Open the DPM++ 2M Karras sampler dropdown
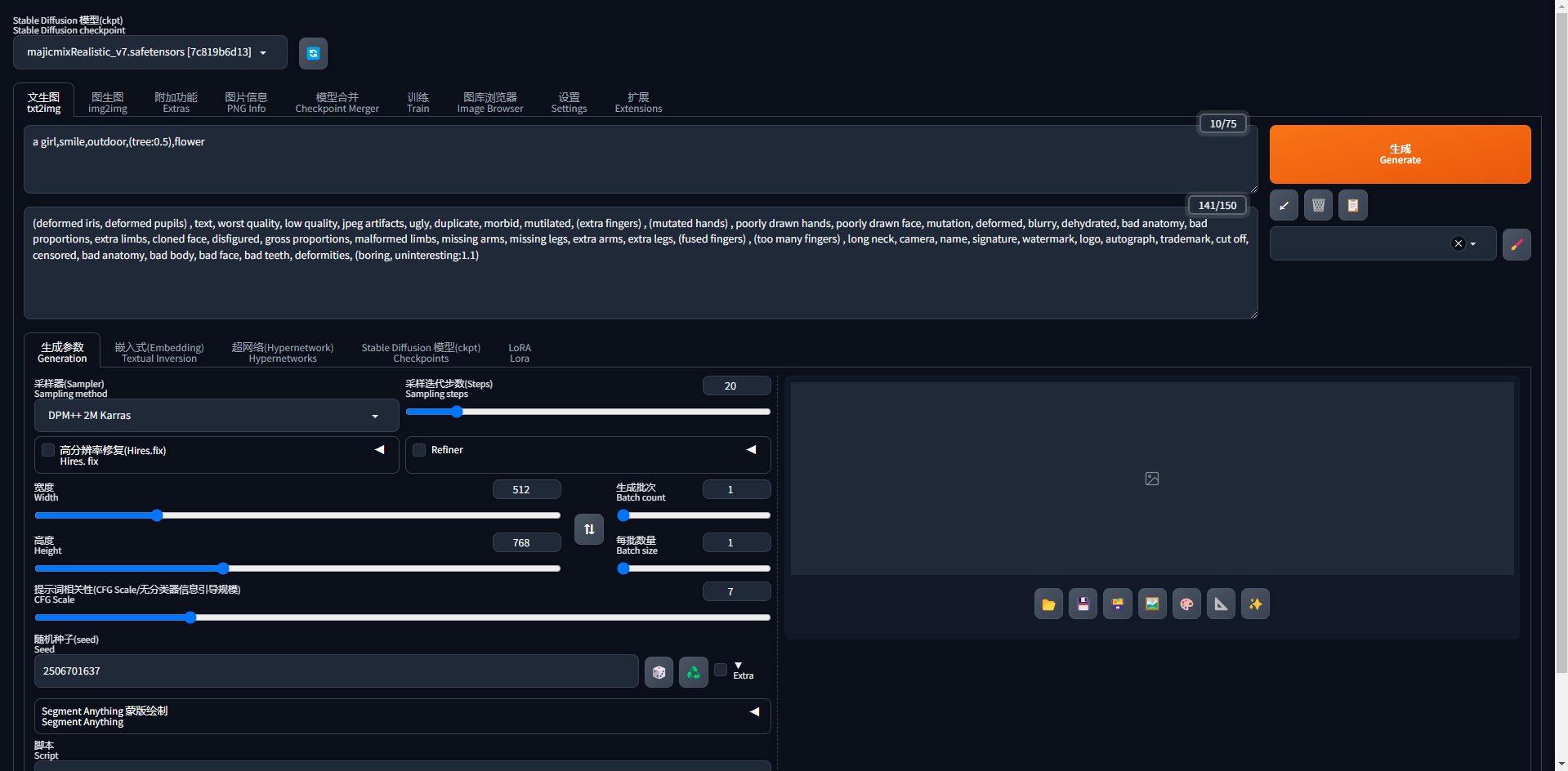Image resolution: width=1568 pixels, height=771 pixels. pyautogui.click(x=217, y=416)
